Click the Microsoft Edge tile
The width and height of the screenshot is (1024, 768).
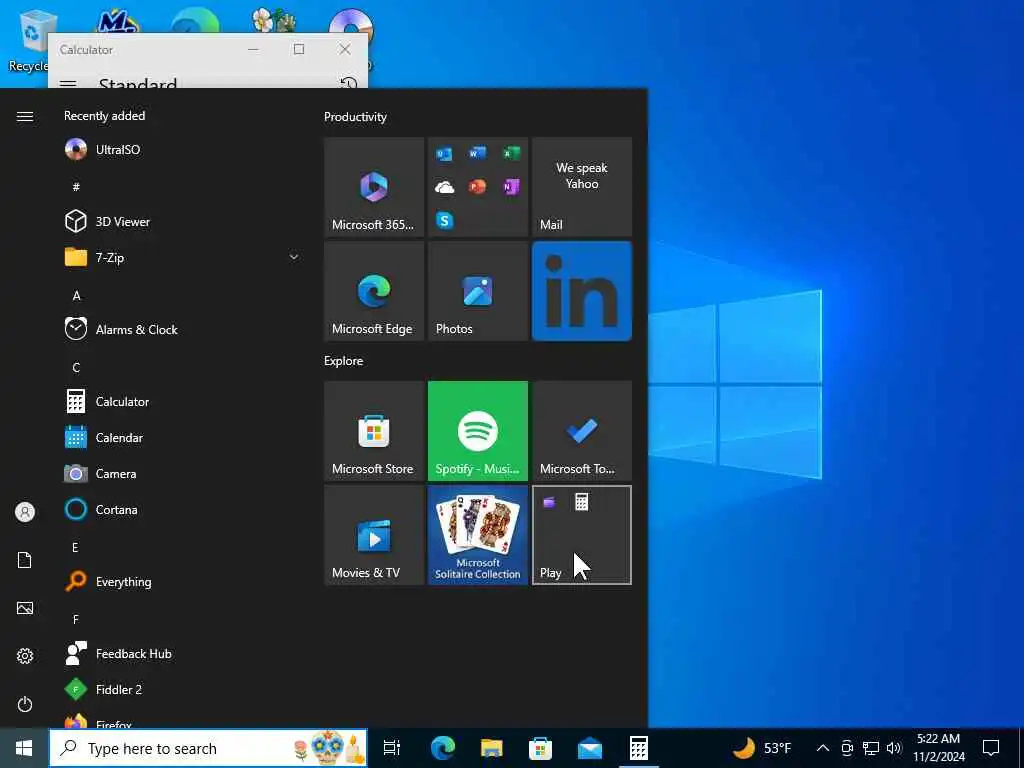click(x=374, y=291)
